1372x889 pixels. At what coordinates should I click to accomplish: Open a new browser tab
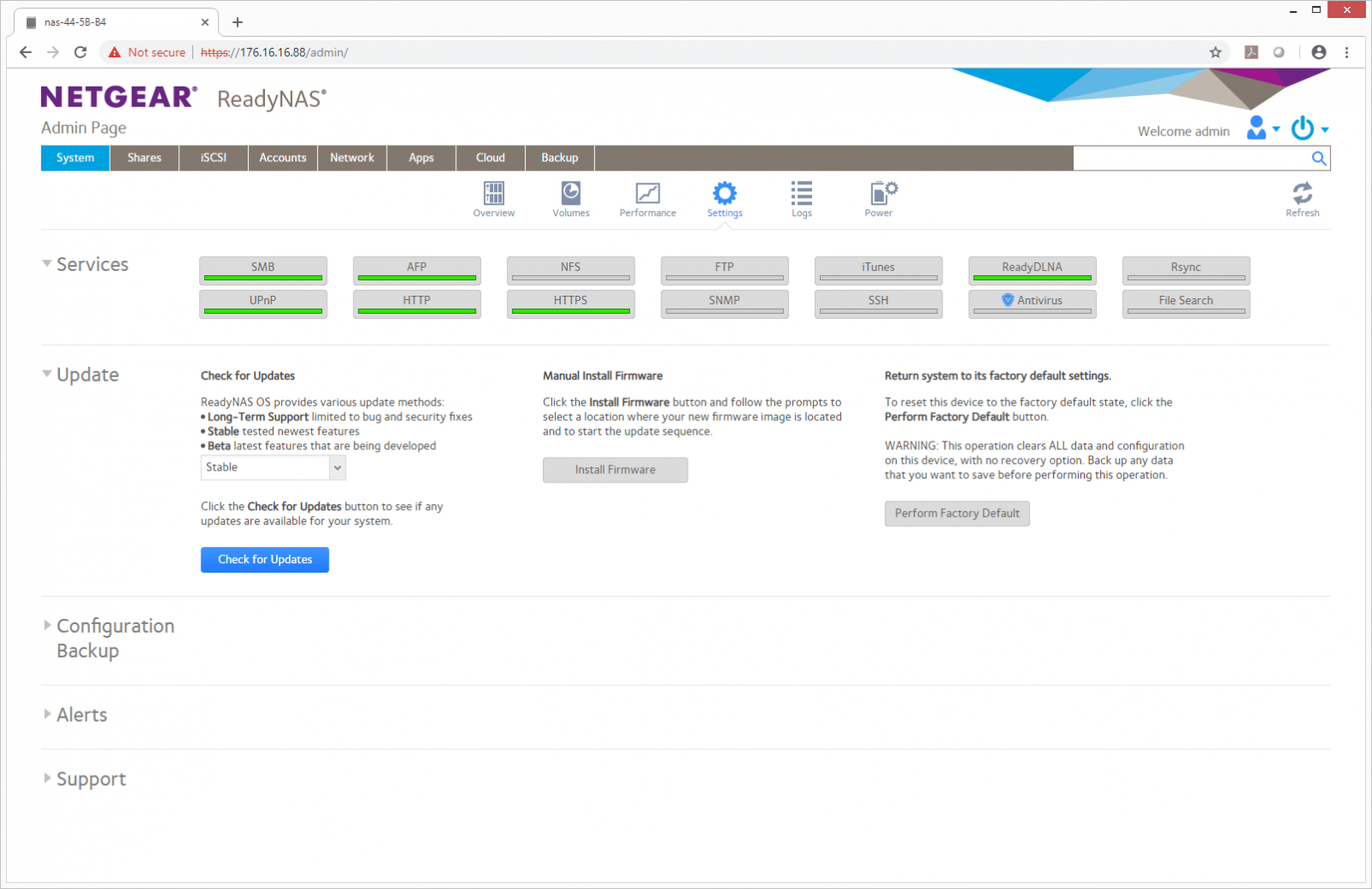point(238,22)
